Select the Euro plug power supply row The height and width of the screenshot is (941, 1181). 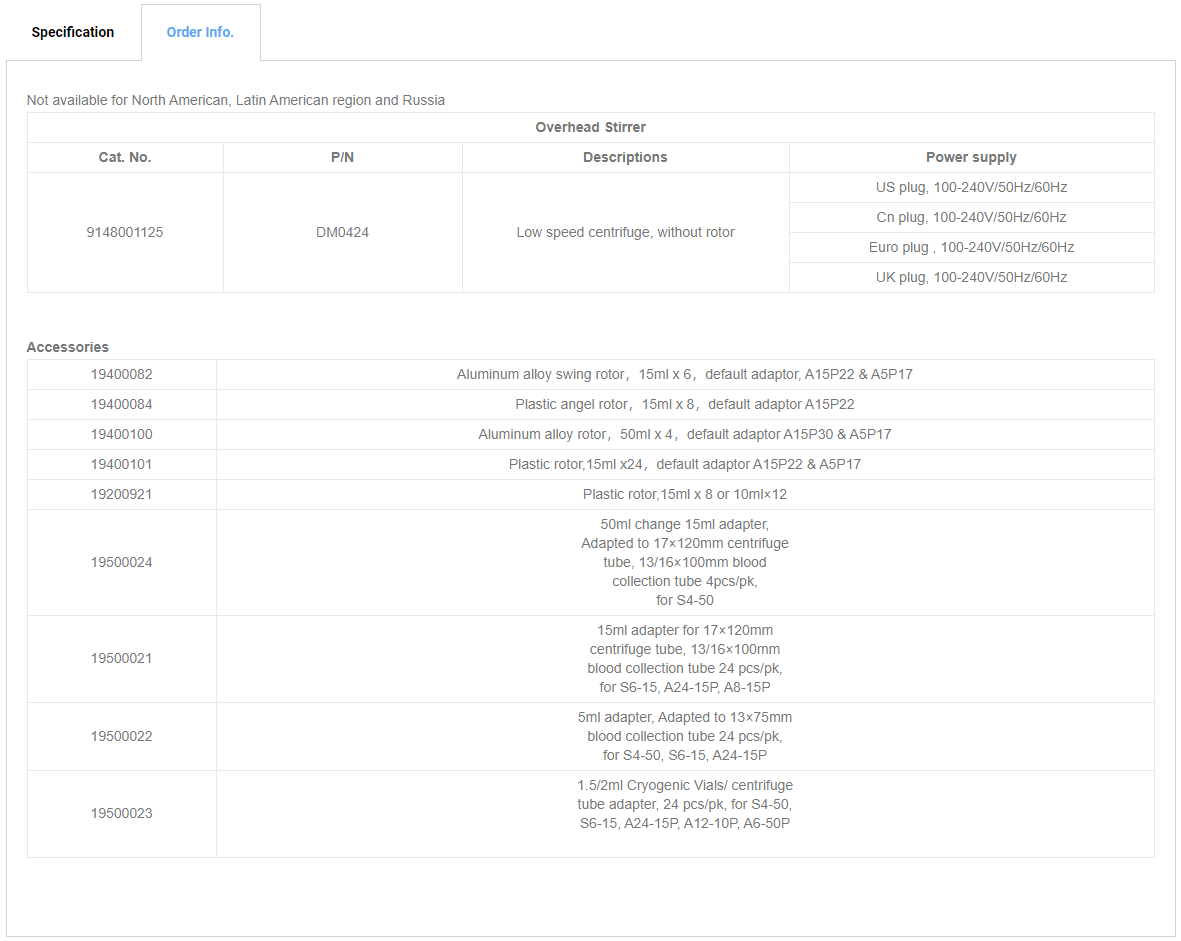pyautogui.click(x=972, y=247)
